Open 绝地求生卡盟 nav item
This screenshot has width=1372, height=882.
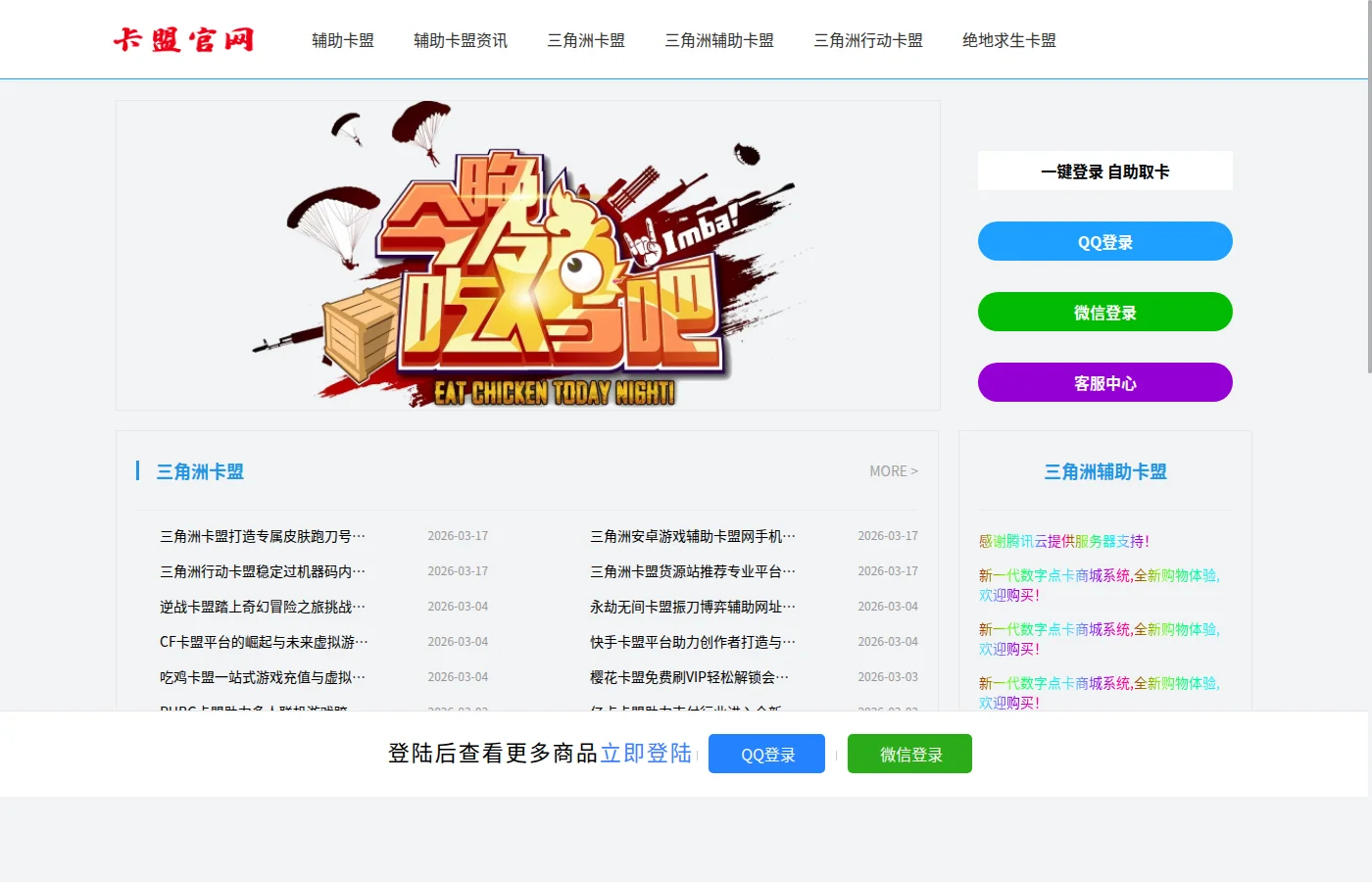click(x=1009, y=40)
